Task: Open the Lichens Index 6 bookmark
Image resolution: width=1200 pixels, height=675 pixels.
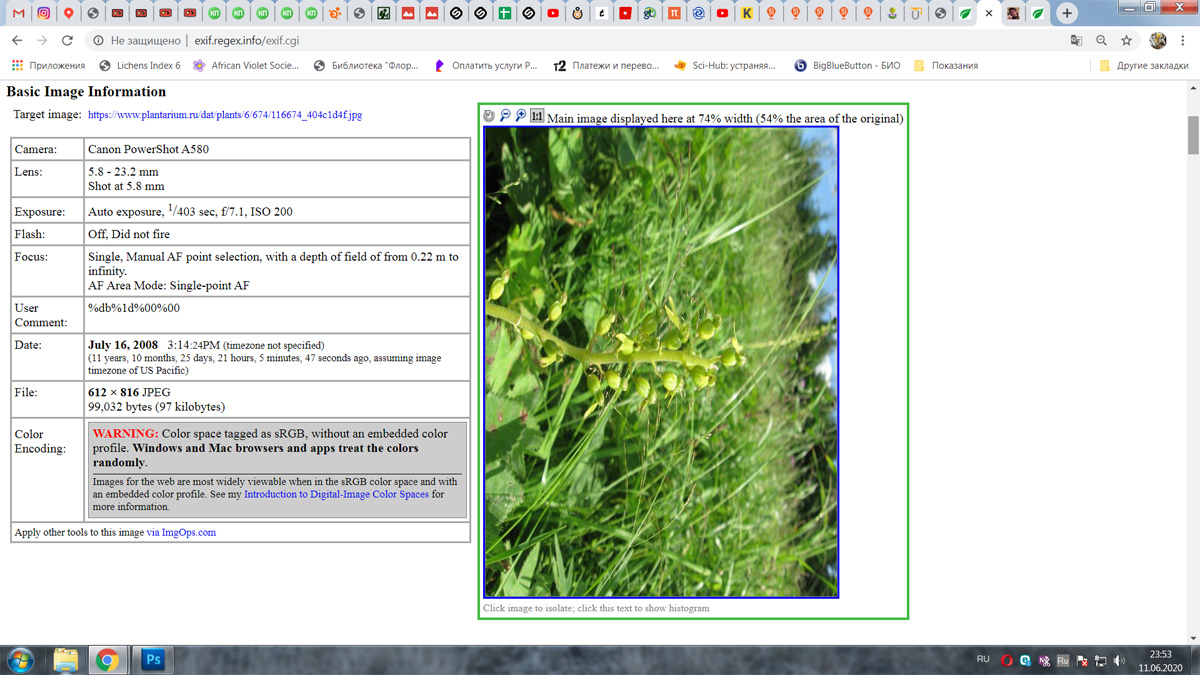Action: [140, 66]
